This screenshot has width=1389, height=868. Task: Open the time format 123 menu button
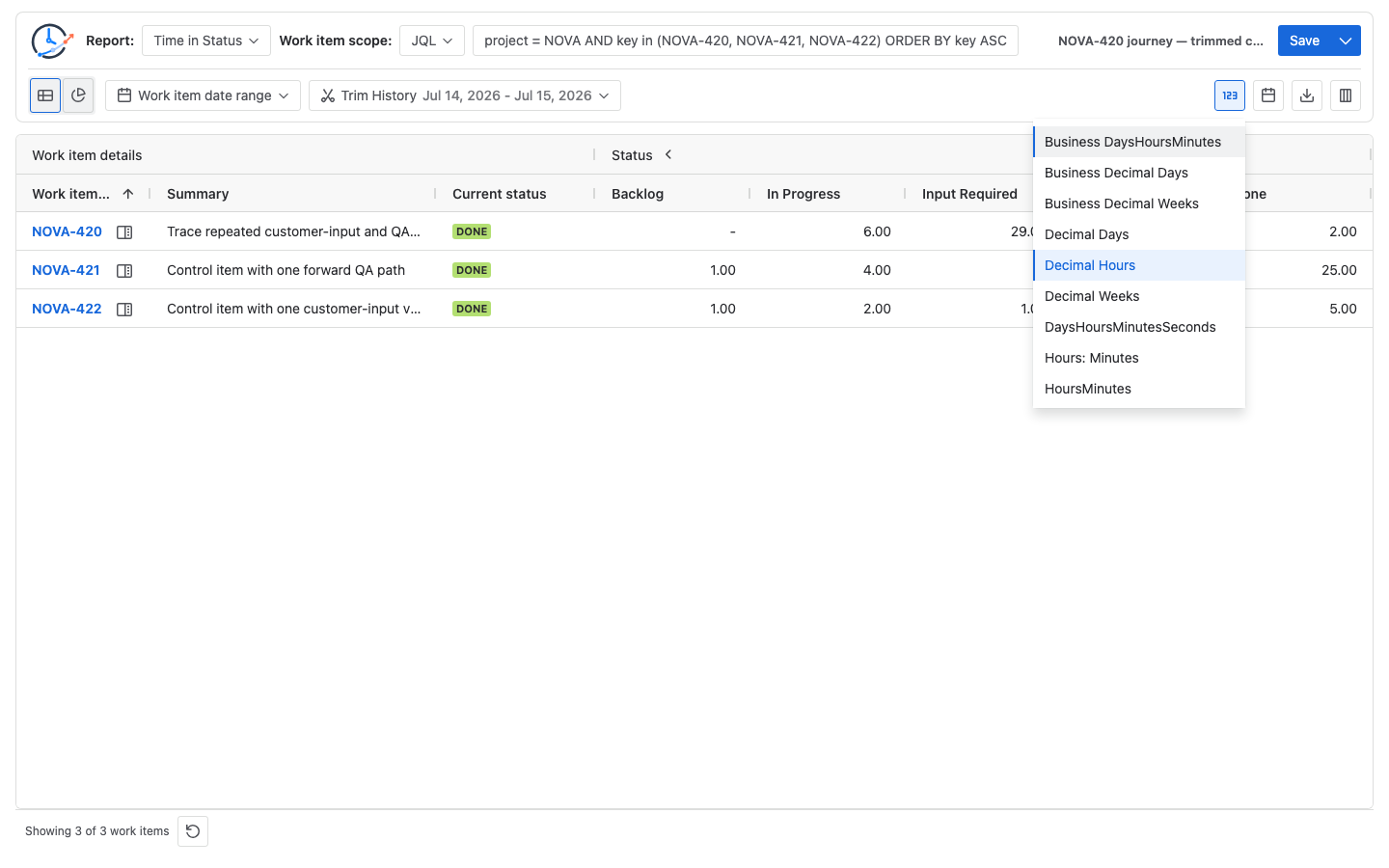tap(1230, 95)
